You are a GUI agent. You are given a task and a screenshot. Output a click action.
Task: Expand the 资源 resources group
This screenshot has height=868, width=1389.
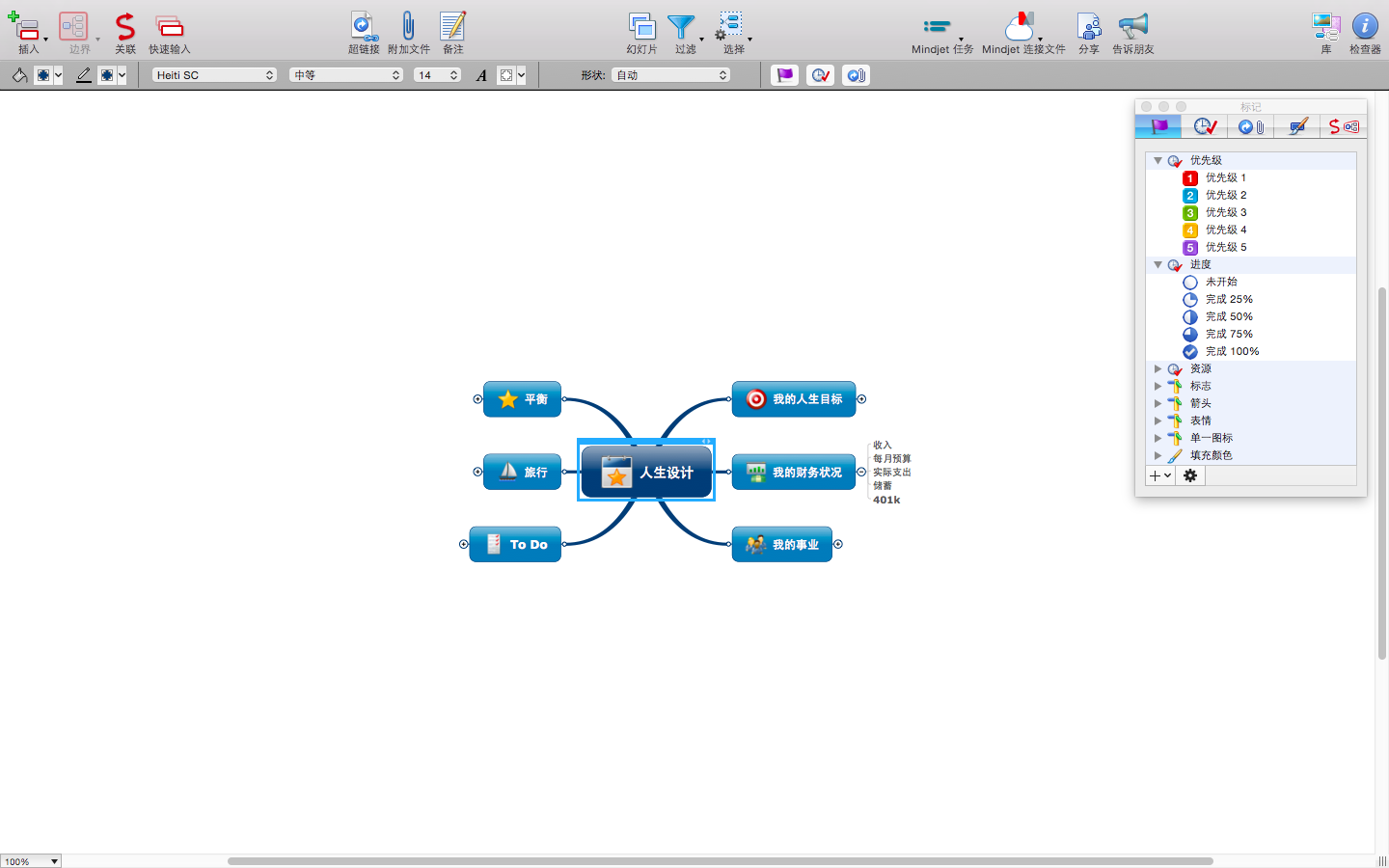(x=1157, y=367)
